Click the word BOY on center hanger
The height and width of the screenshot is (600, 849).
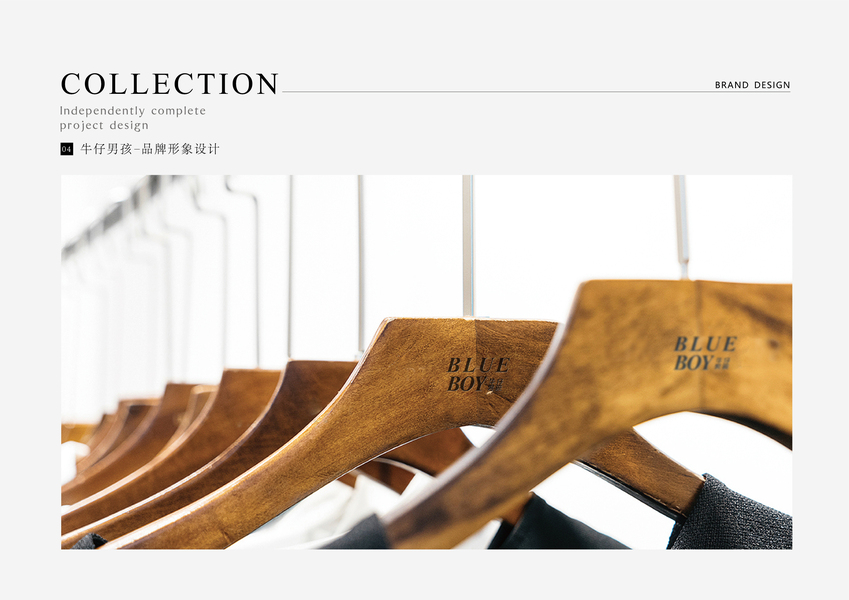point(466,384)
